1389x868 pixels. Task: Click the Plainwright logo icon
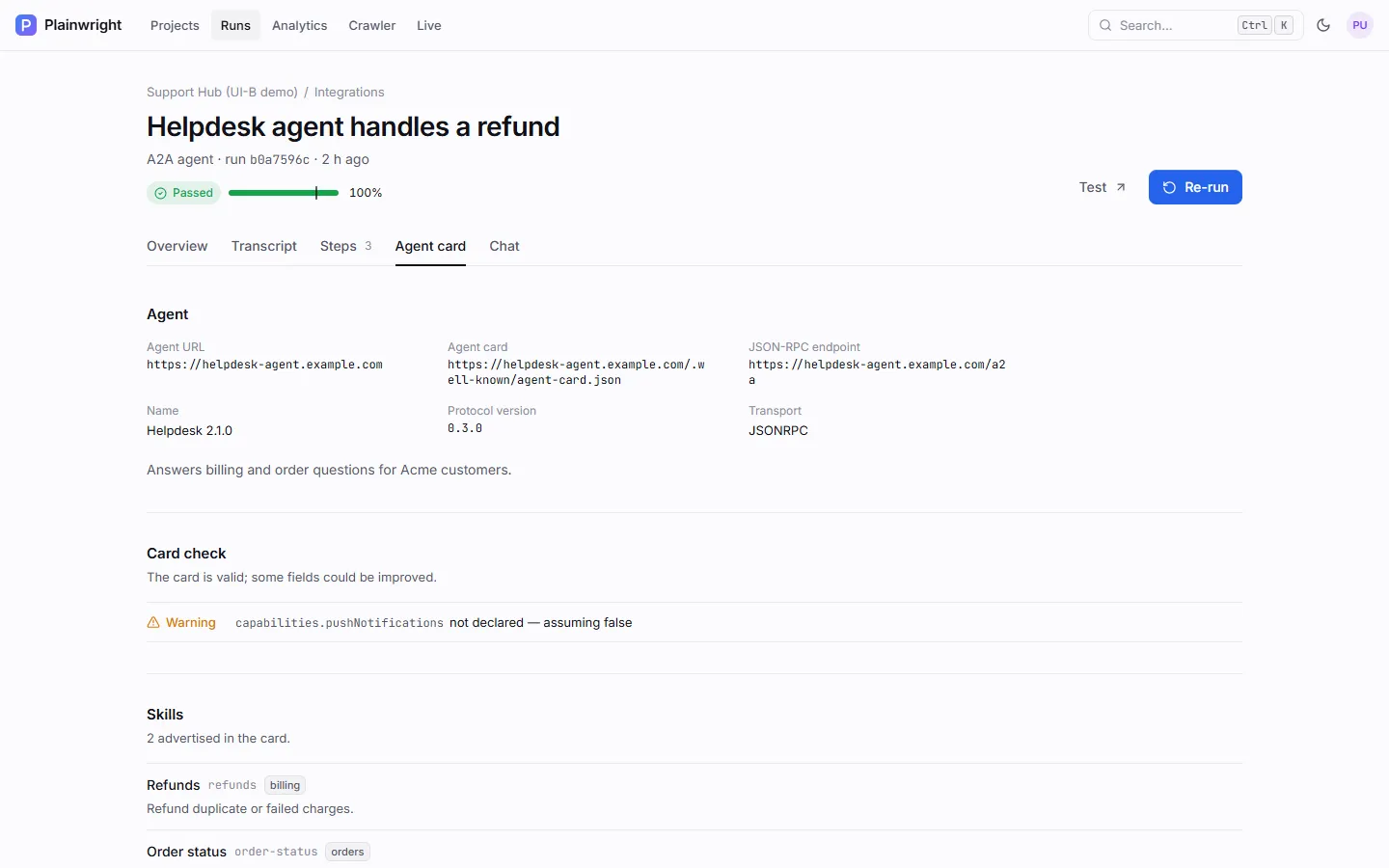click(26, 25)
